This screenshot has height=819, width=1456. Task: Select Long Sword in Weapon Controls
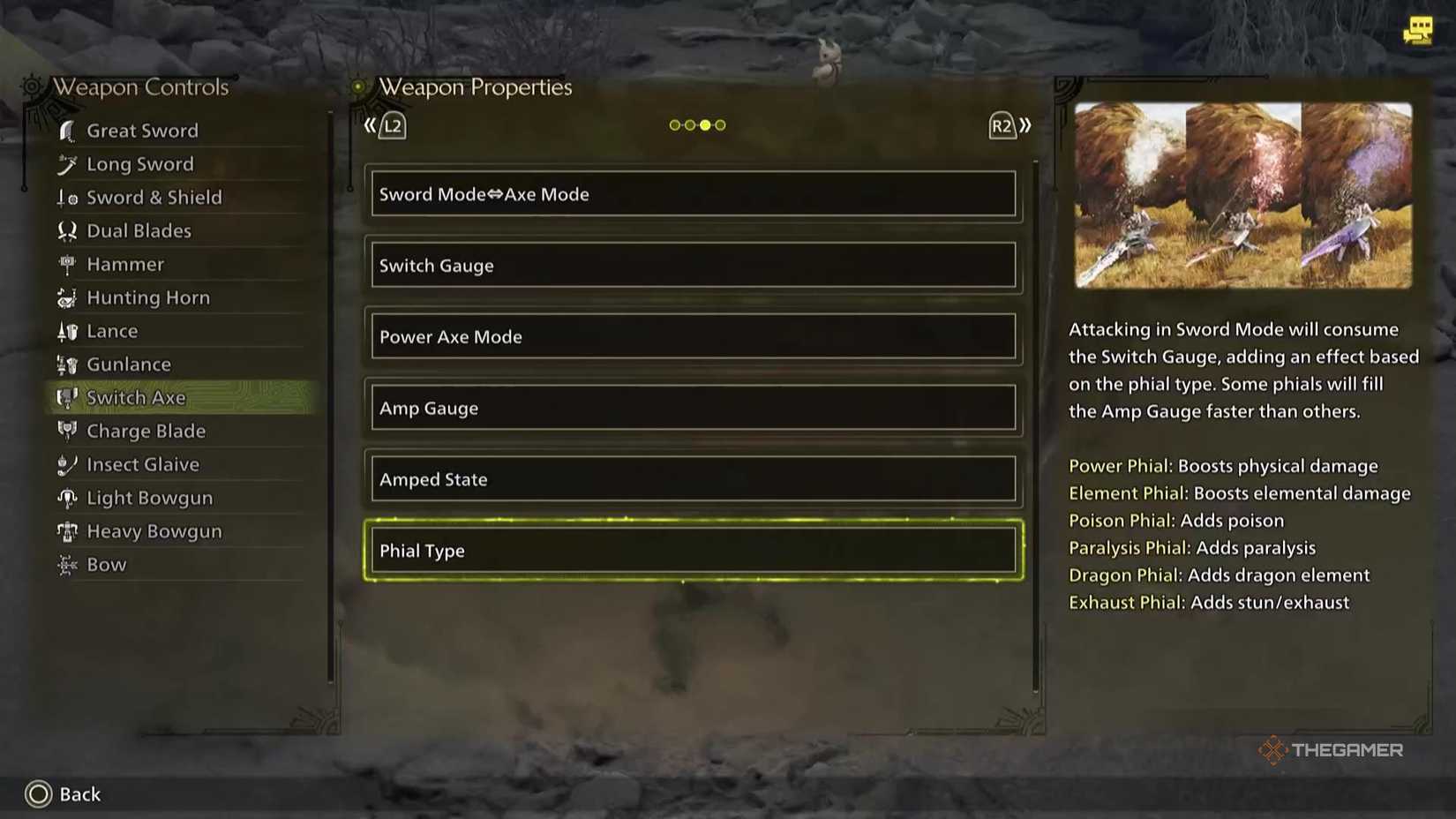click(x=139, y=164)
